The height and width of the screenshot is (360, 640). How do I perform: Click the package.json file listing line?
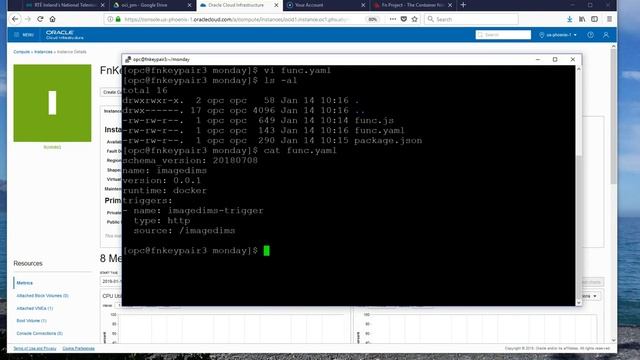point(272,140)
